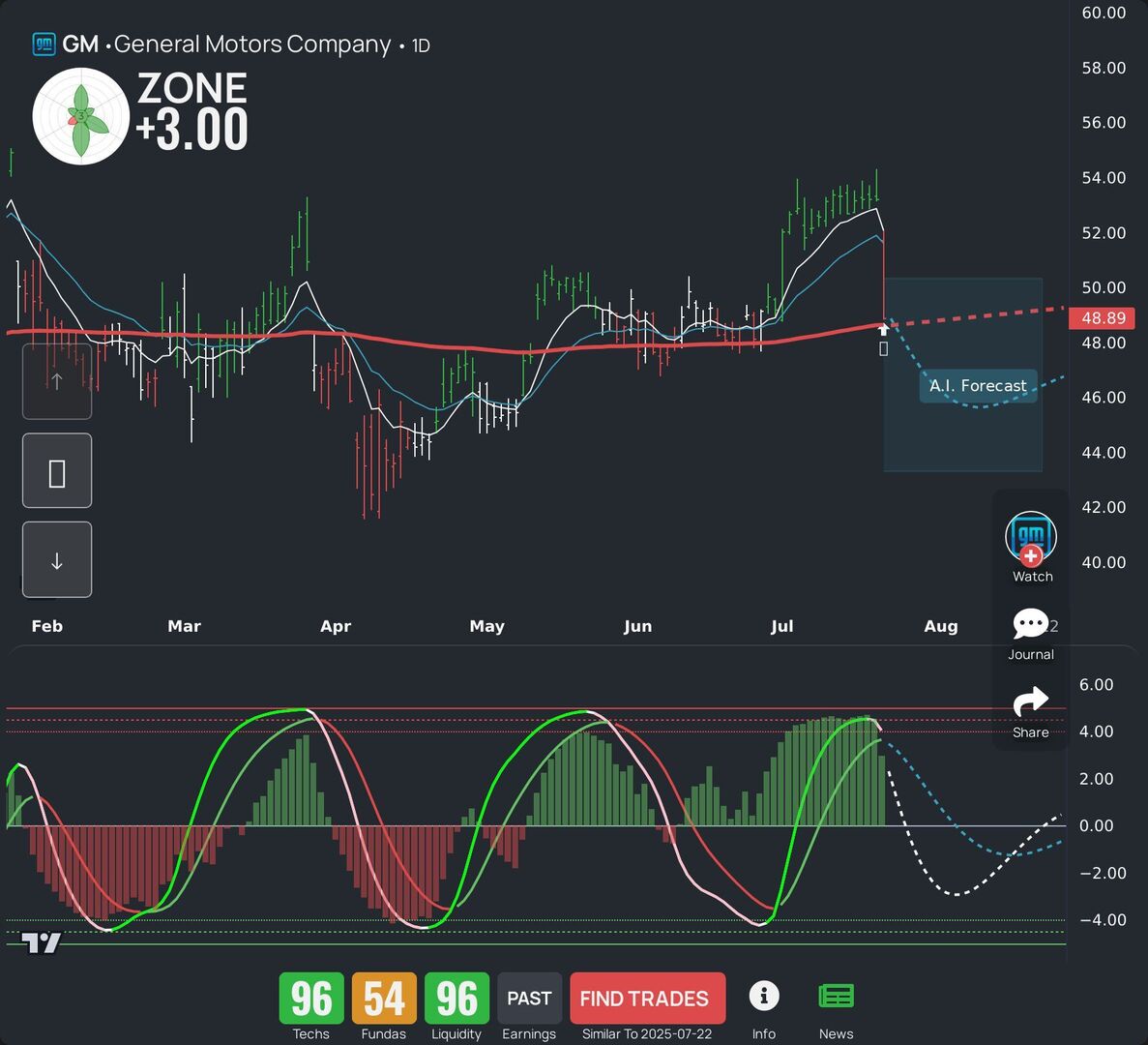Click the Jul month label on the time axis
The width and height of the screenshot is (1148, 1045).
781,626
